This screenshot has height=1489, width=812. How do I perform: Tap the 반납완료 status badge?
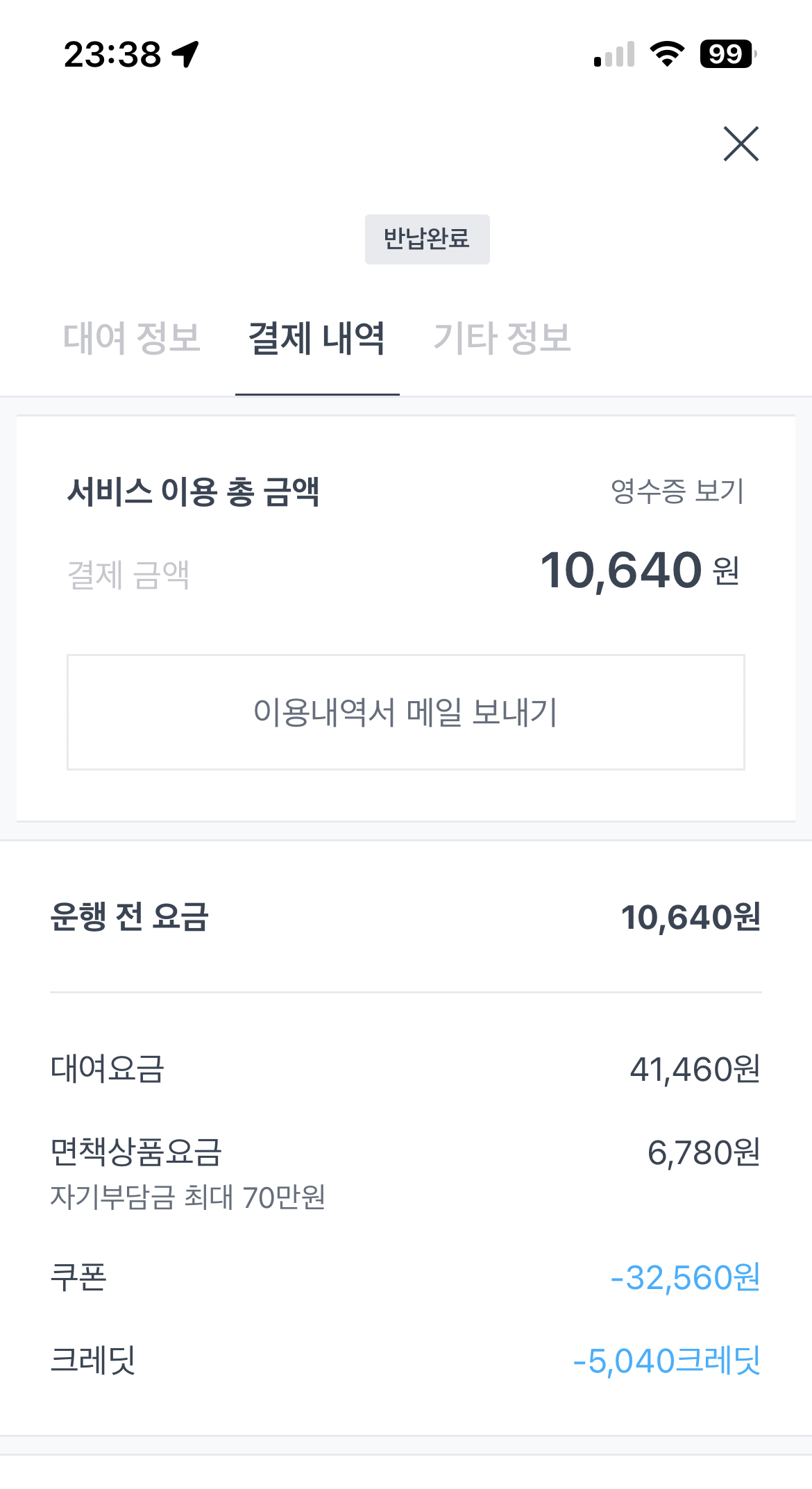click(x=427, y=239)
